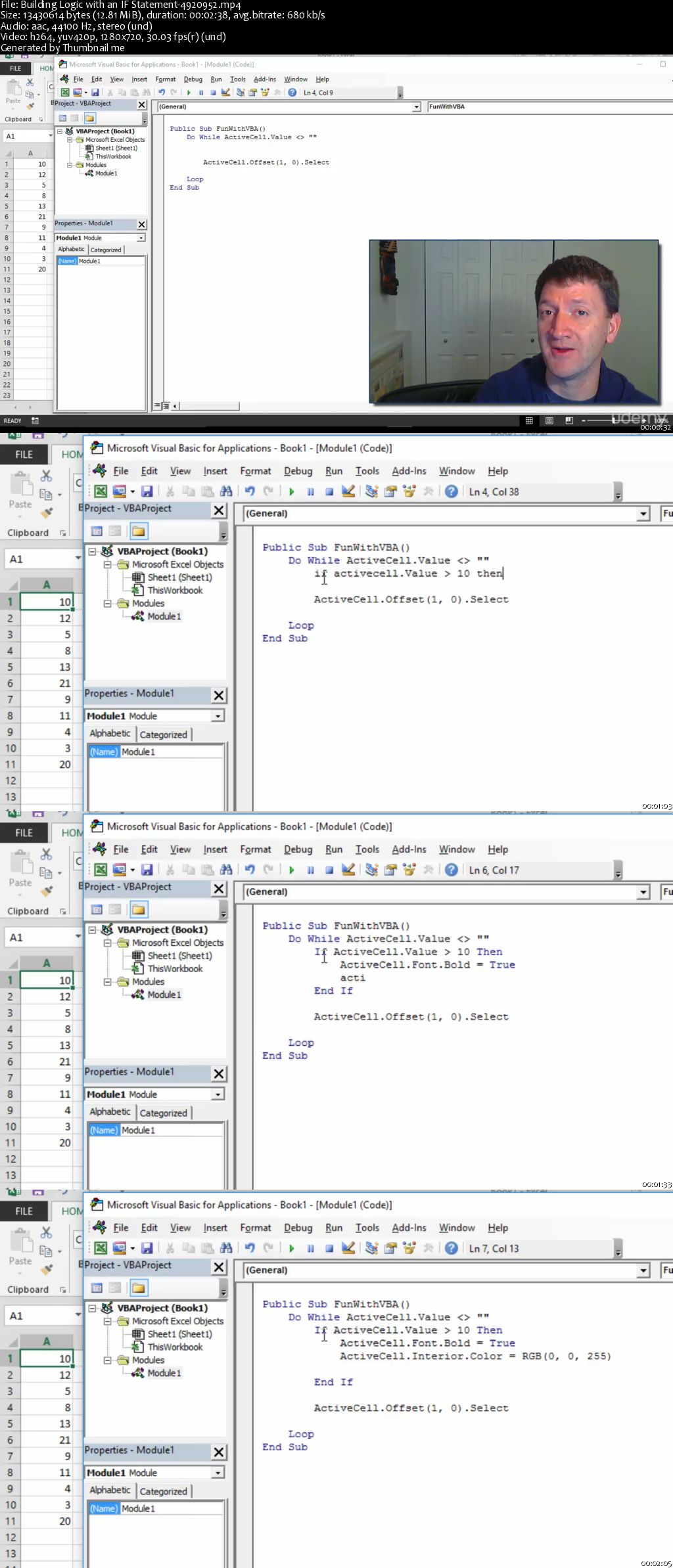This screenshot has width=673, height=1568.
Task: Click View Microsoft Excel icon in 00:01:03 frame
Action: 101,491
